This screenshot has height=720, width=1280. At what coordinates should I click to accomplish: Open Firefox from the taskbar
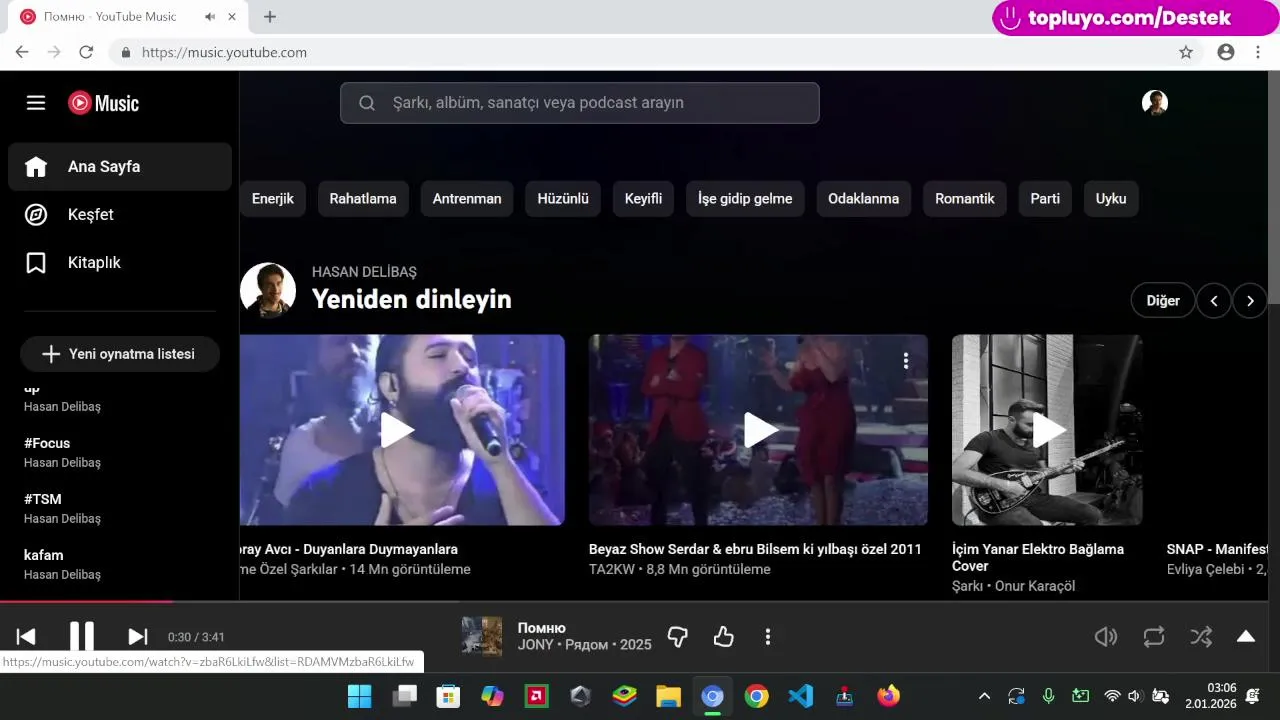pyautogui.click(x=889, y=696)
